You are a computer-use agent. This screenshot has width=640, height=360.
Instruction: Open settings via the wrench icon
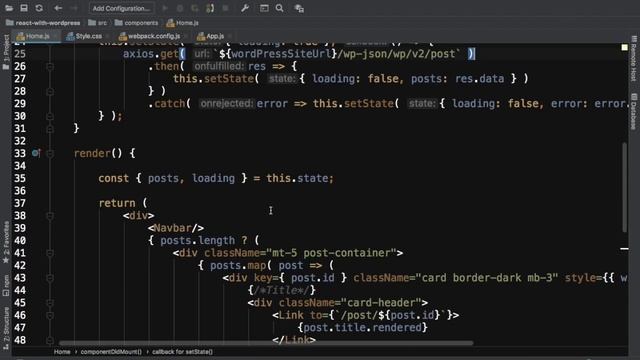(x=245, y=8)
